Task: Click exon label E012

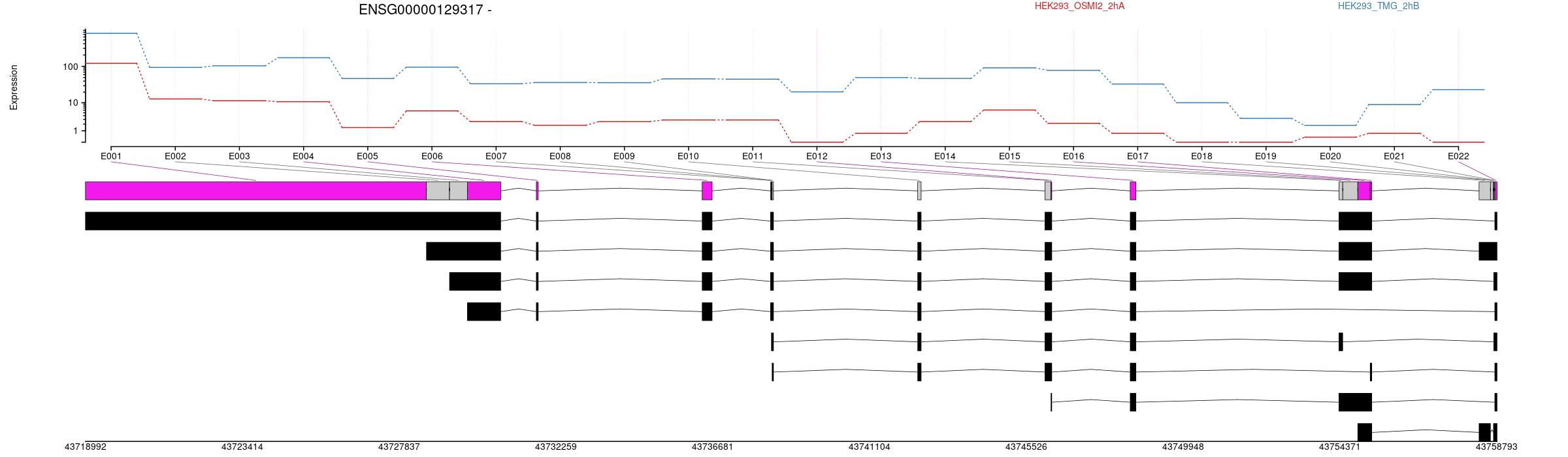Action: [x=817, y=157]
